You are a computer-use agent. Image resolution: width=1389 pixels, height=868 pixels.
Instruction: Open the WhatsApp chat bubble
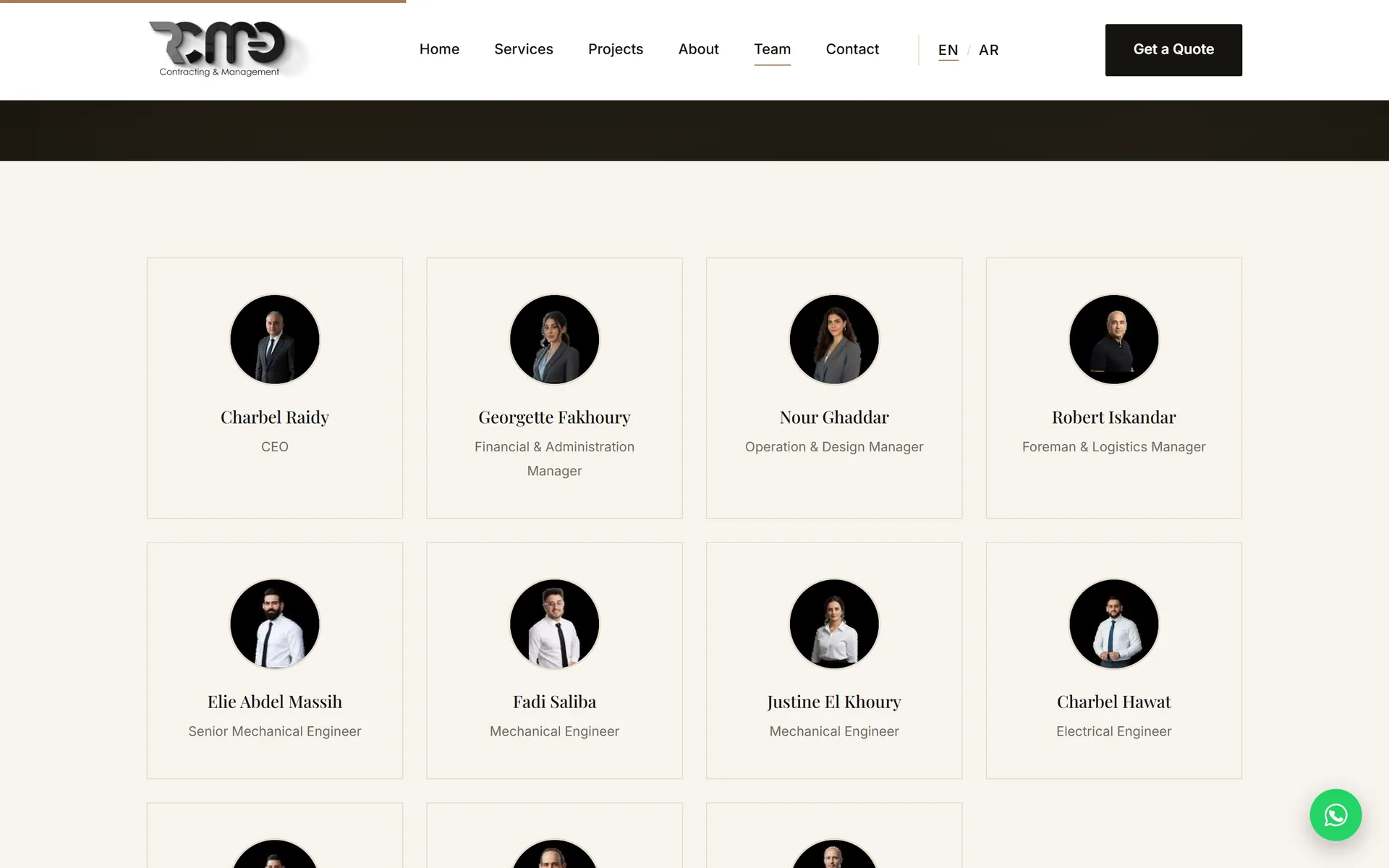pos(1335,815)
